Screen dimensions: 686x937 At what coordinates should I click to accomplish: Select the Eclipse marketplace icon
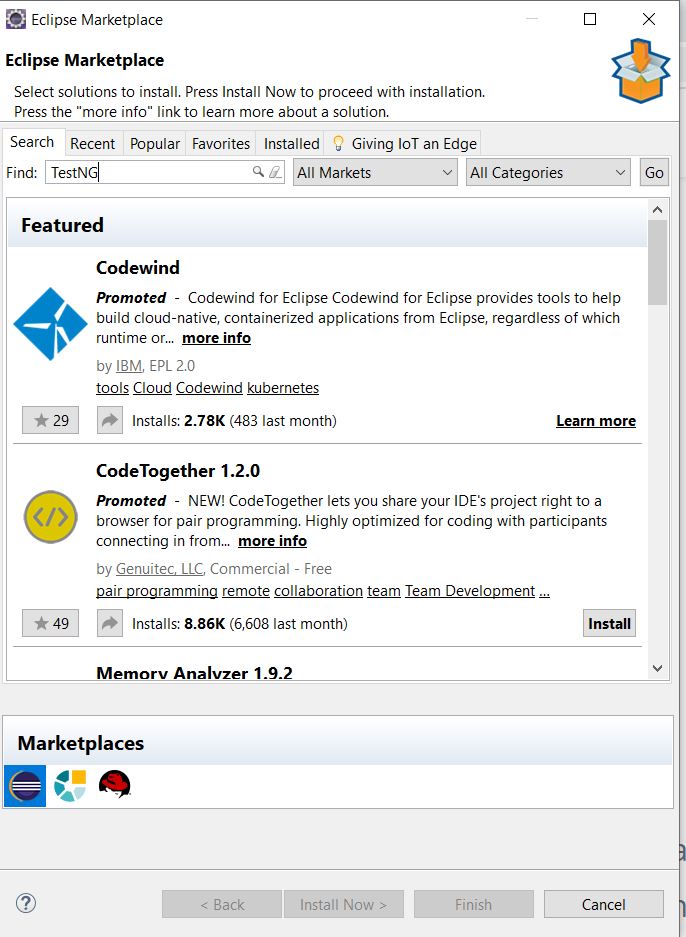coord(25,786)
